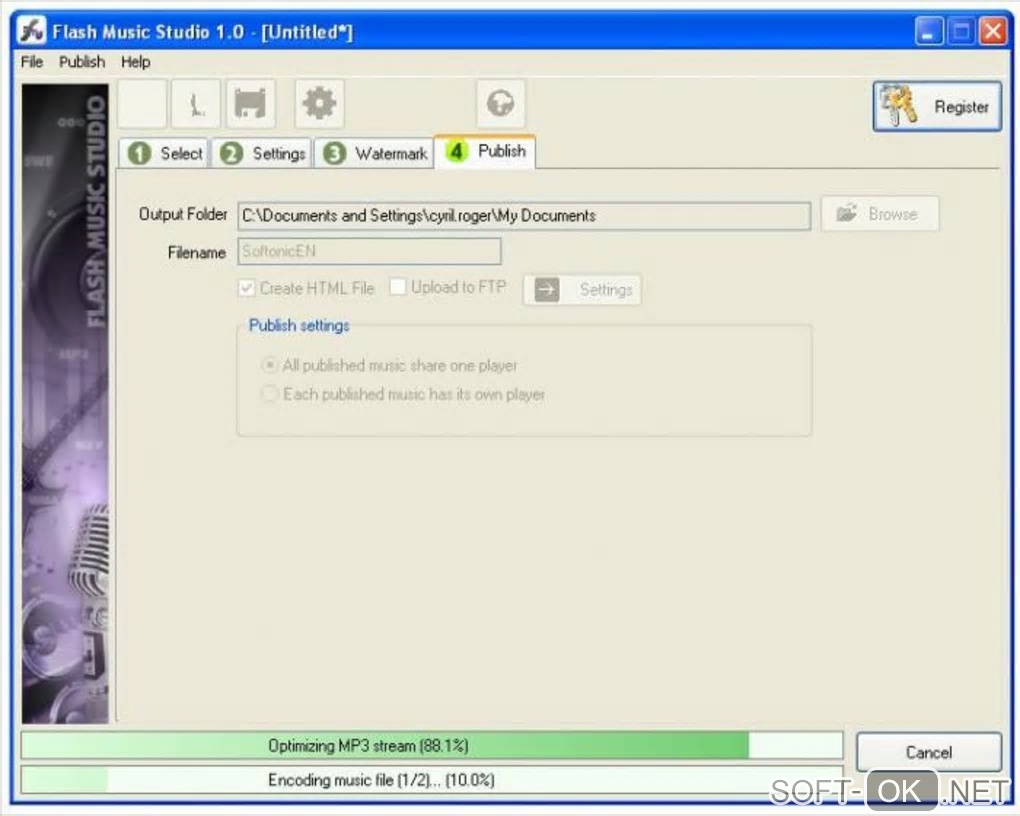The width and height of the screenshot is (1020, 816).
Task: Click the Flash Music Studio sidebar banner
Action: point(65,403)
